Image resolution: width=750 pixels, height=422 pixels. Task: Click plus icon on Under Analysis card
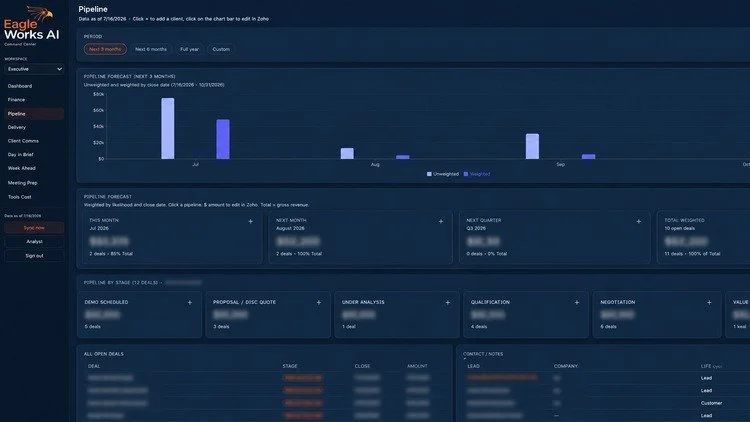coord(448,303)
